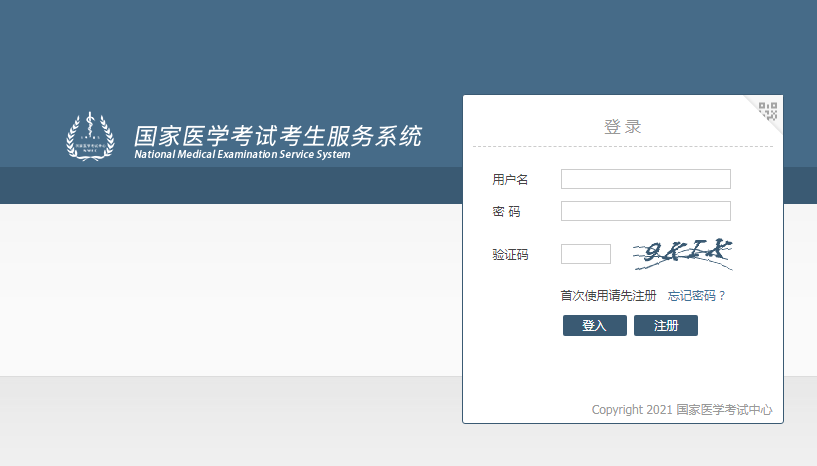
Task: Click the National Medical Examination Service System subtitle
Action: 242,155
